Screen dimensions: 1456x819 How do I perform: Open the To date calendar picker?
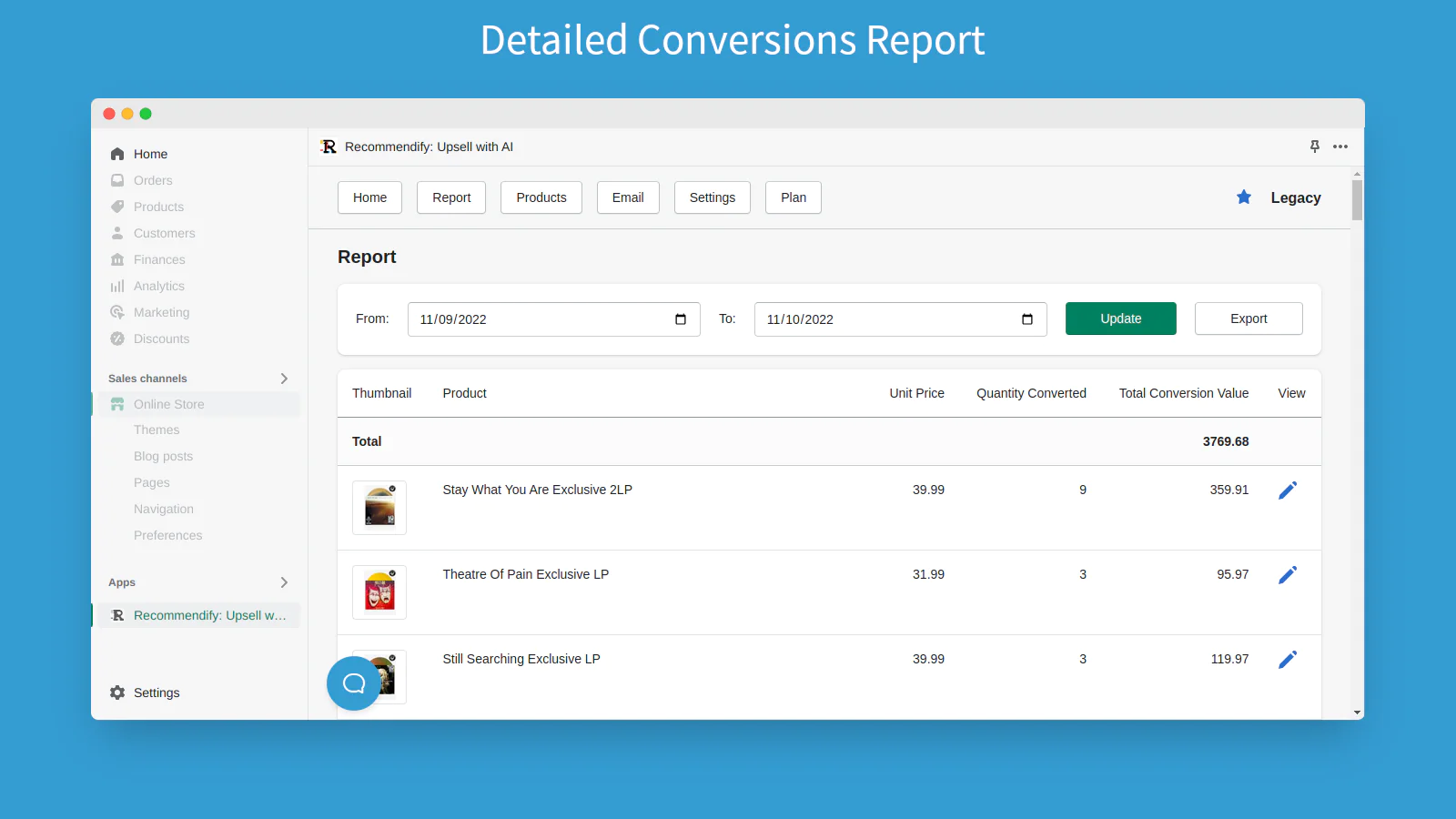[x=1027, y=319]
